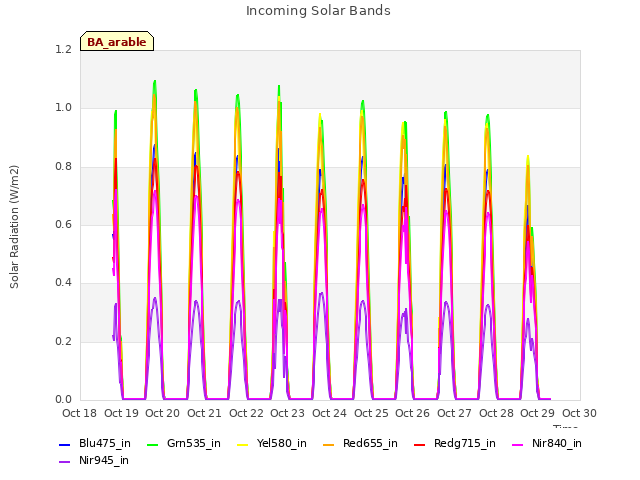640x480 pixels.
Task: Click the Oct 29 x-axis tick label
Action: pos(537,413)
